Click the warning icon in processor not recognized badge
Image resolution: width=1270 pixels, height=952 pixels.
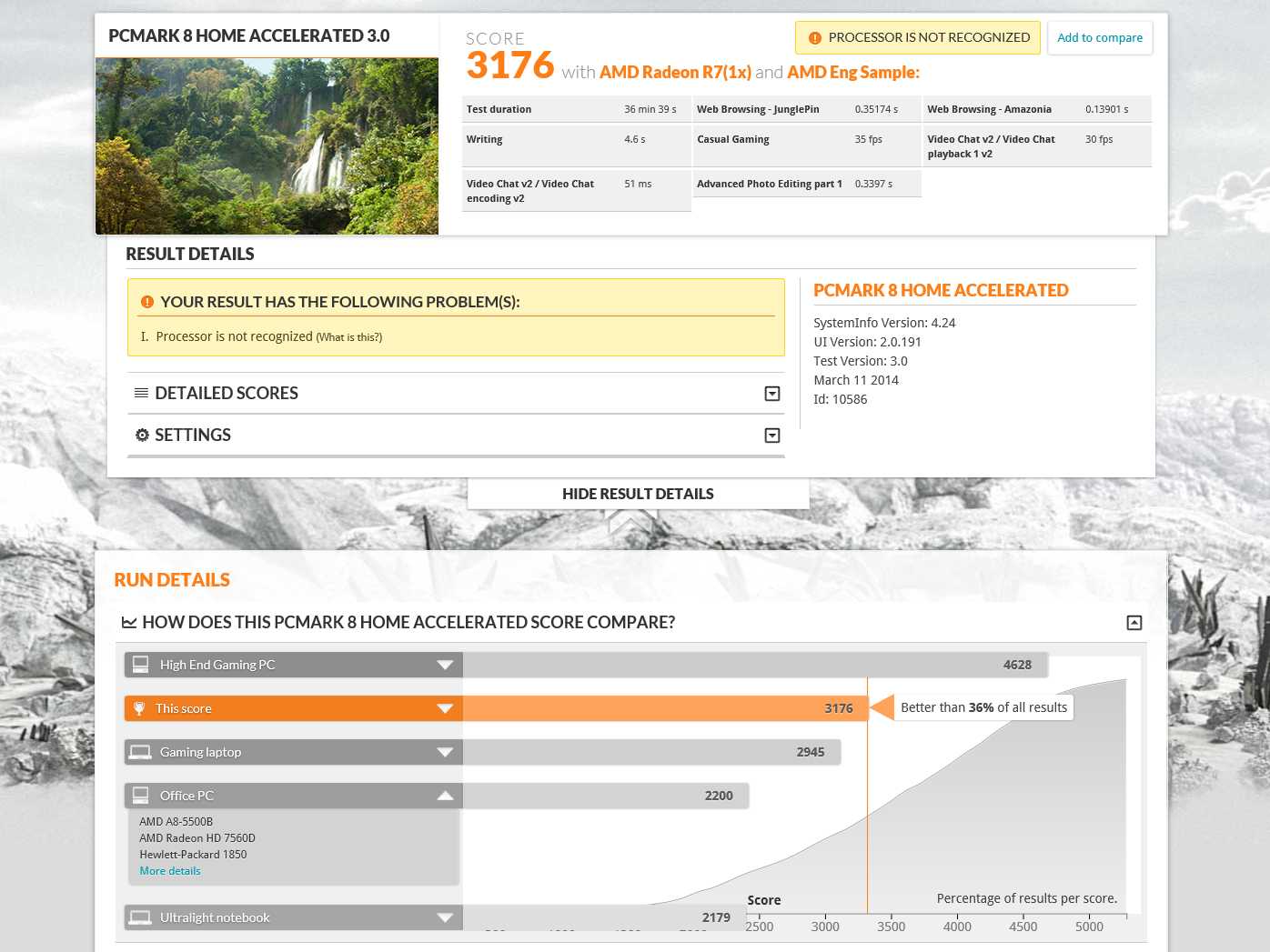pyautogui.click(x=815, y=38)
